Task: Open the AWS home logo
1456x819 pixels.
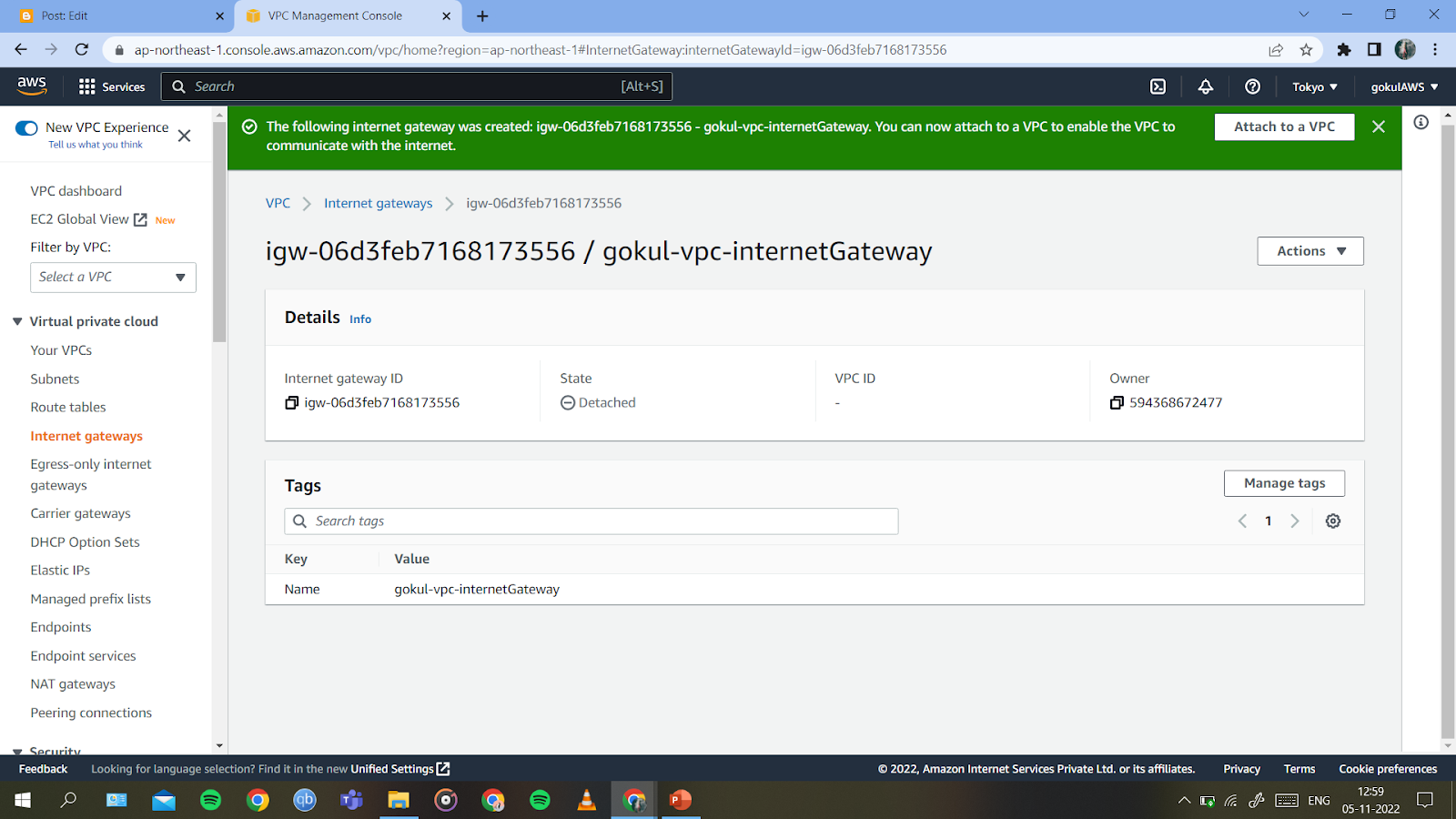Action: tap(32, 86)
